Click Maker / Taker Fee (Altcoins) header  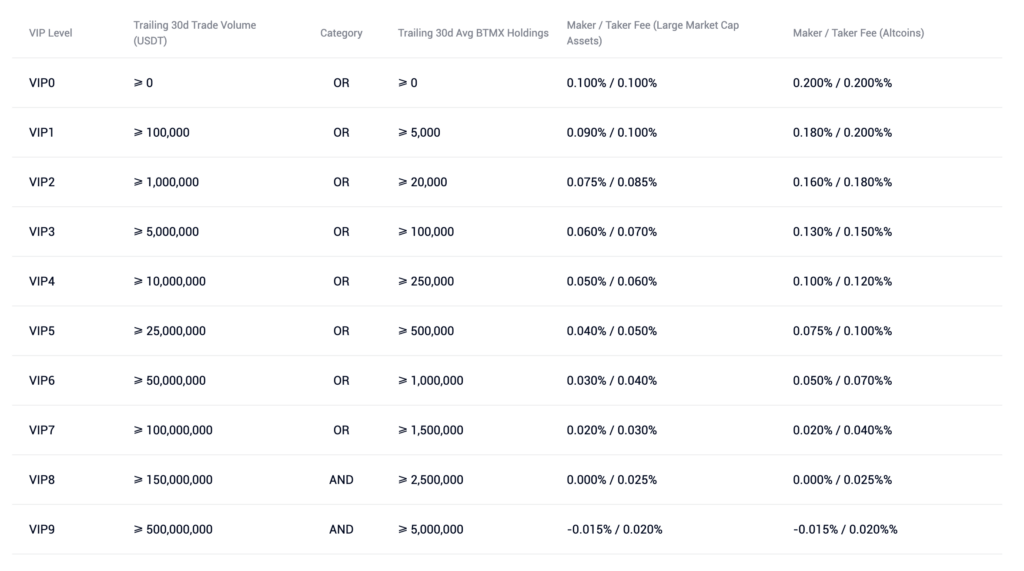(858, 33)
